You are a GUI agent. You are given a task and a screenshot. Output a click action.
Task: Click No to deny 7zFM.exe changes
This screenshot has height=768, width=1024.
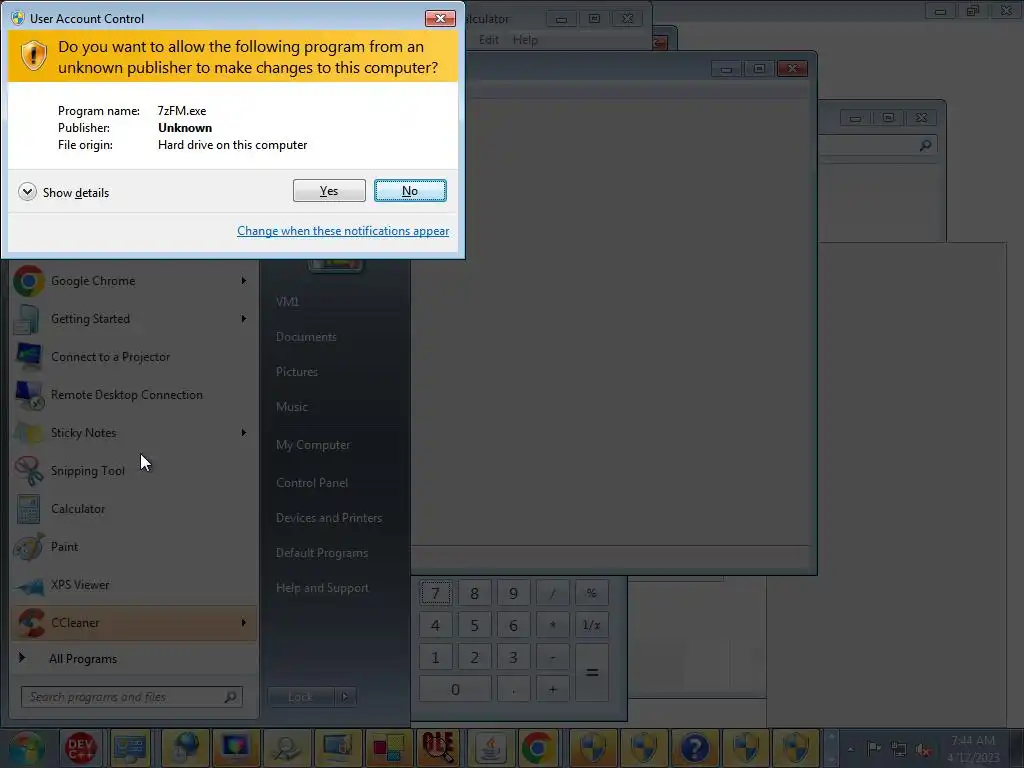pyautogui.click(x=410, y=191)
